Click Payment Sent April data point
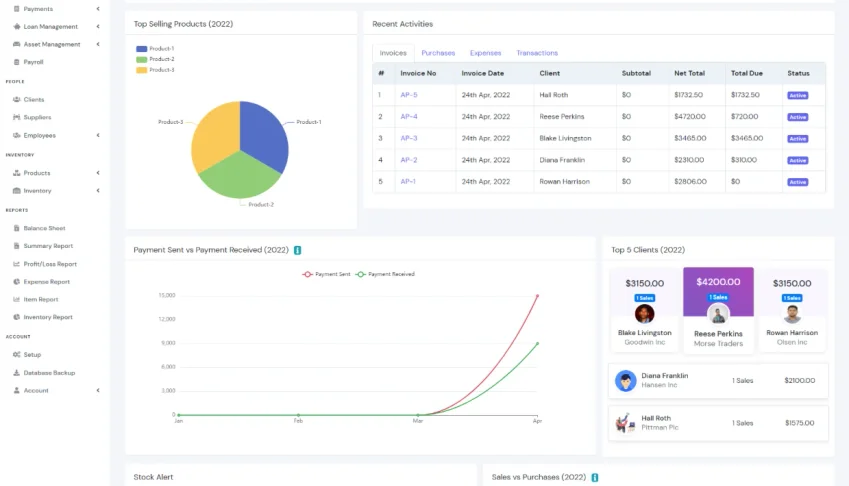This screenshot has height=486, width=849. [537, 295]
